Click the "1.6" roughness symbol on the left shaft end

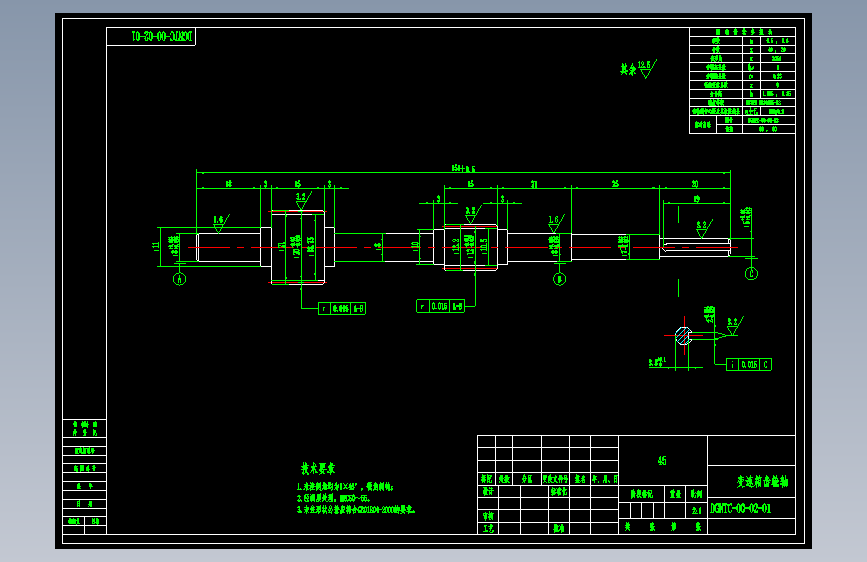tap(221, 223)
